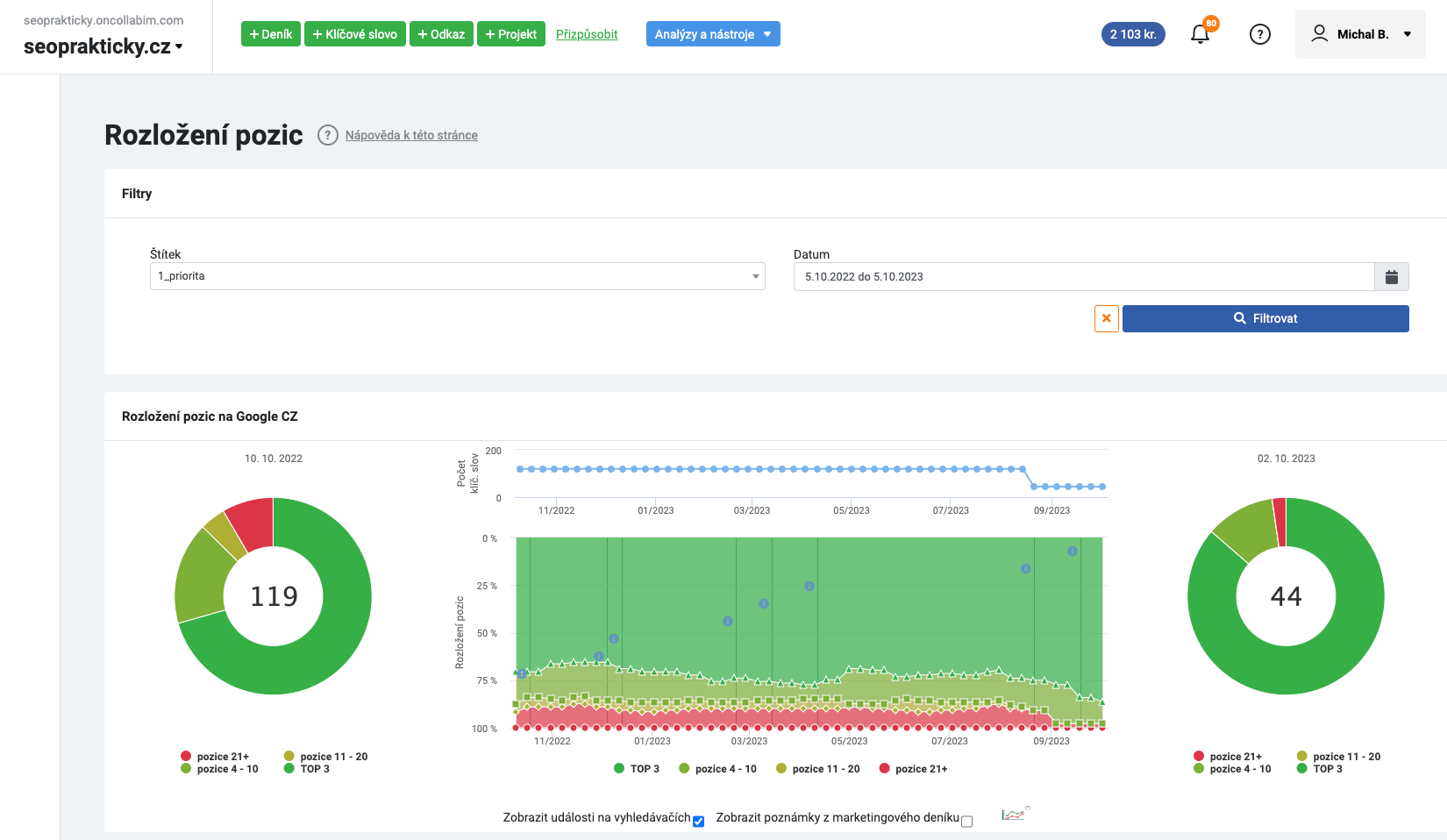Click the event marker near 03/2023 at 50 %
The height and width of the screenshot is (840, 1447).
[728, 621]
